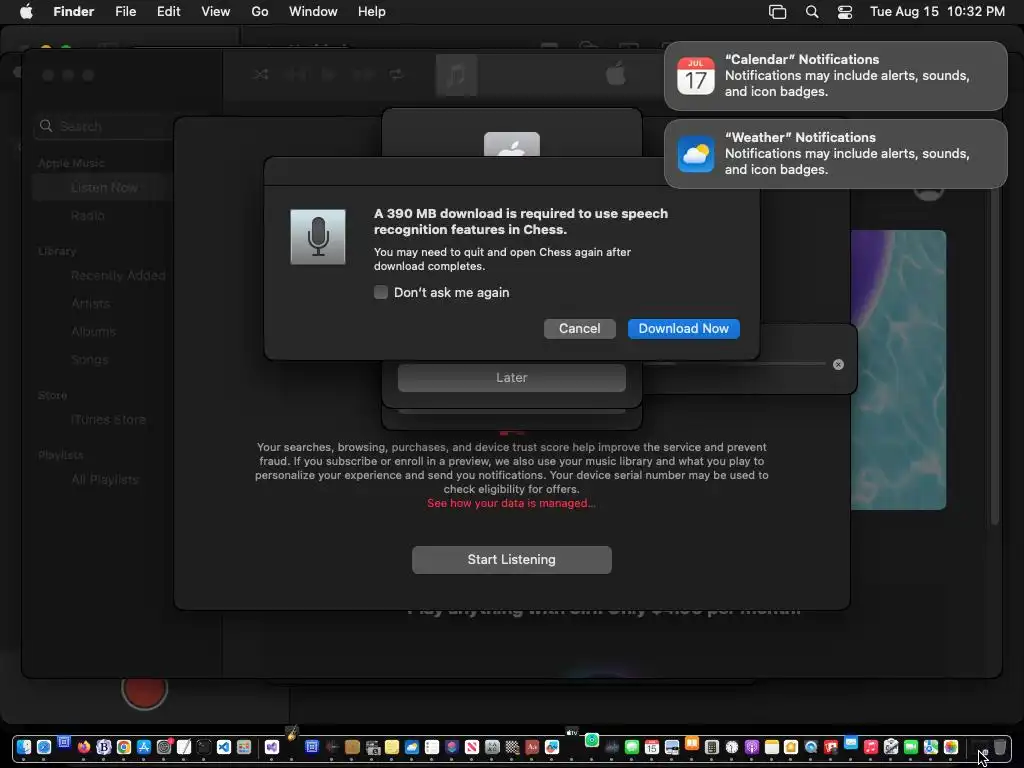
Task: Open the Help menu
Action: pos(372,12)
